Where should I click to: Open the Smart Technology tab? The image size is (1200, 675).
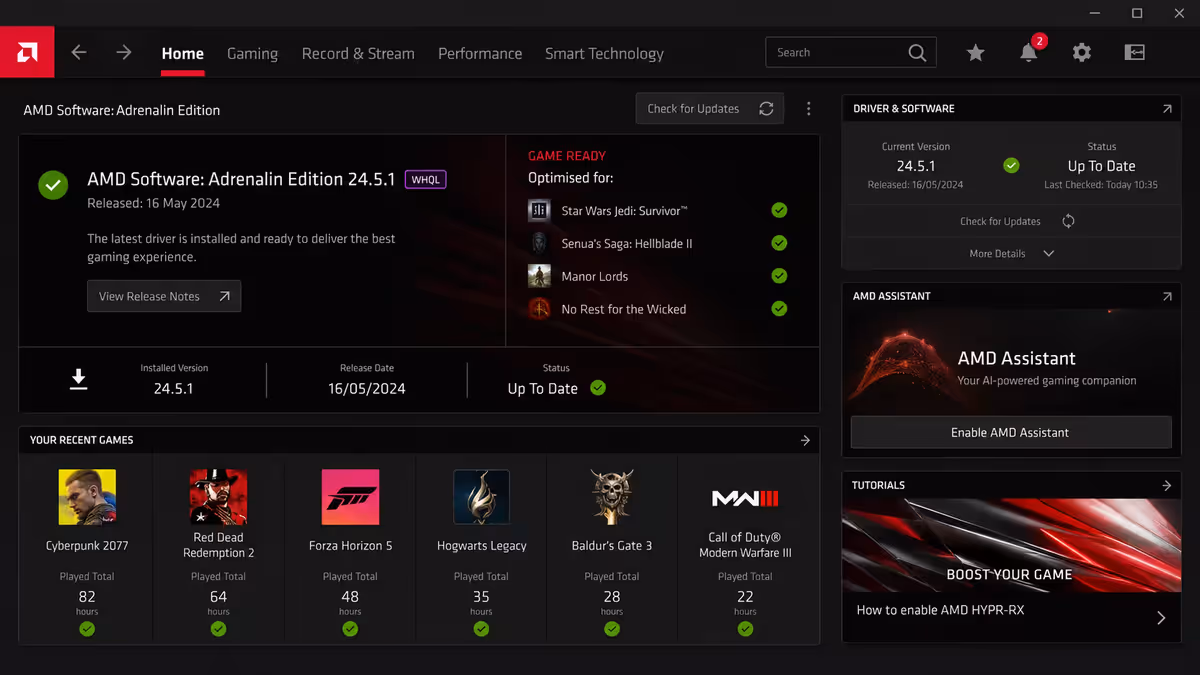click(x=604, y=54)
